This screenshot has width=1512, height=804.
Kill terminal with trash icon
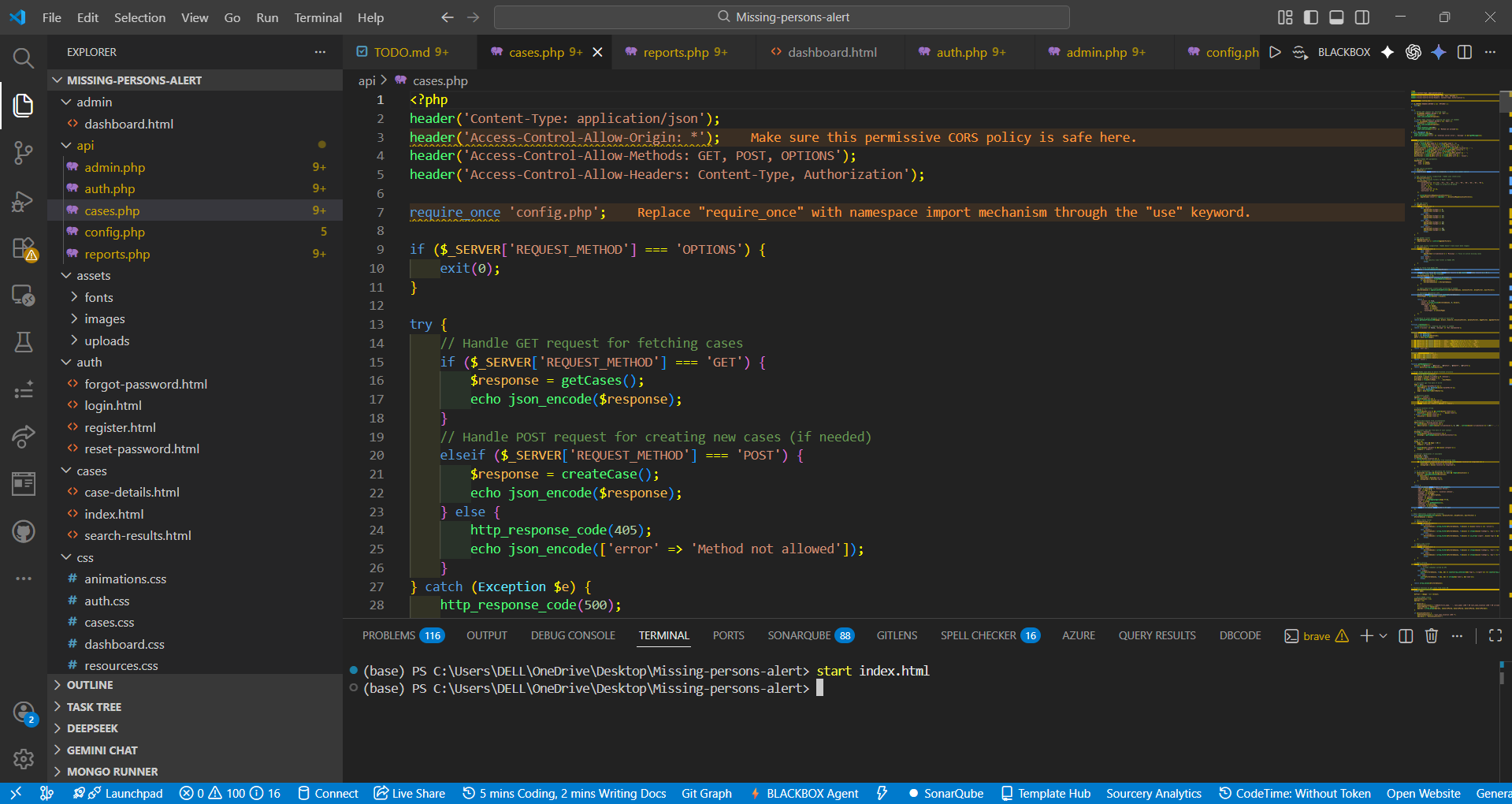(1432, 636)
